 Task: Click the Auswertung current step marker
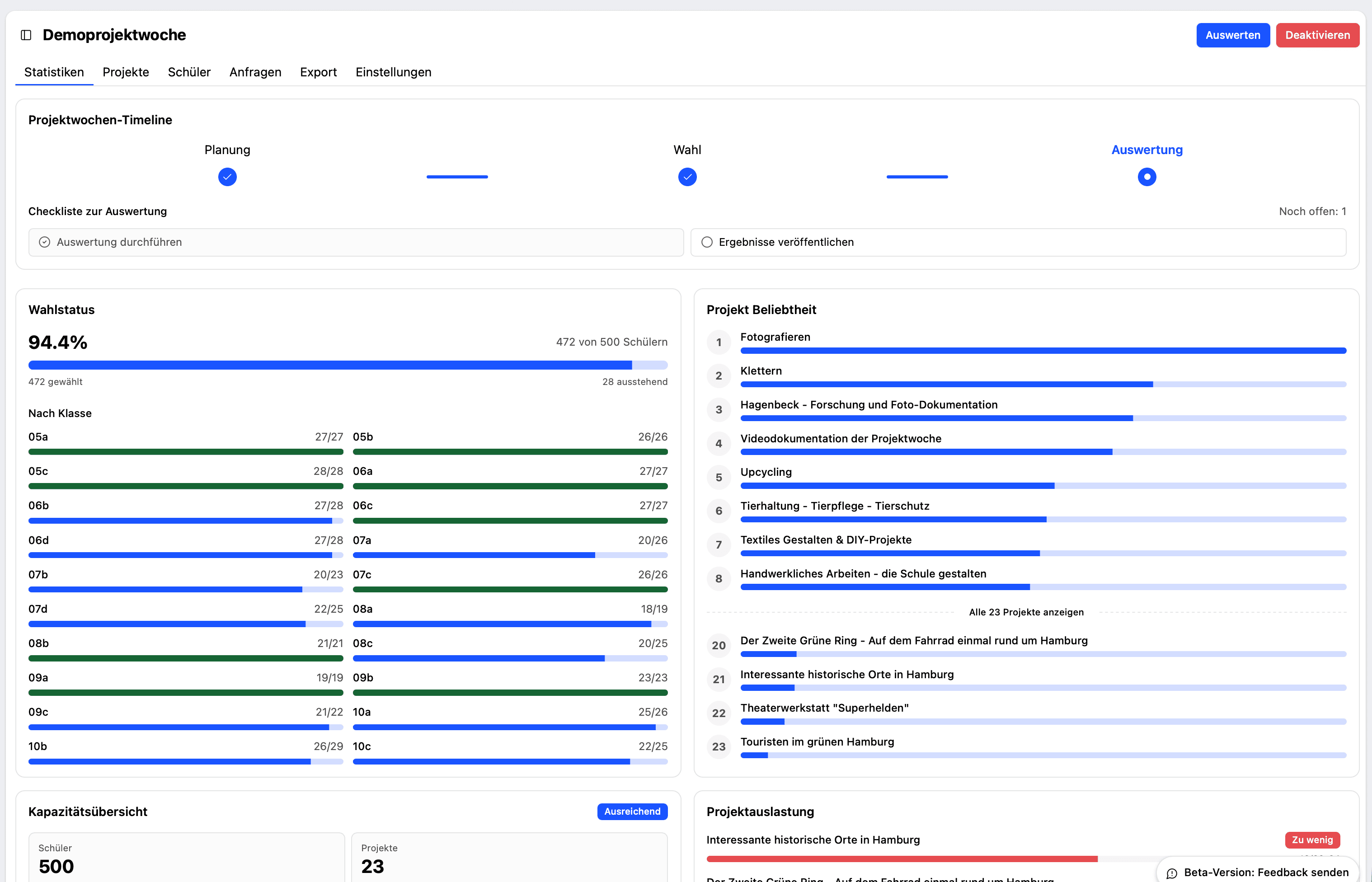pyautogui.click(x=1147, y=177)
